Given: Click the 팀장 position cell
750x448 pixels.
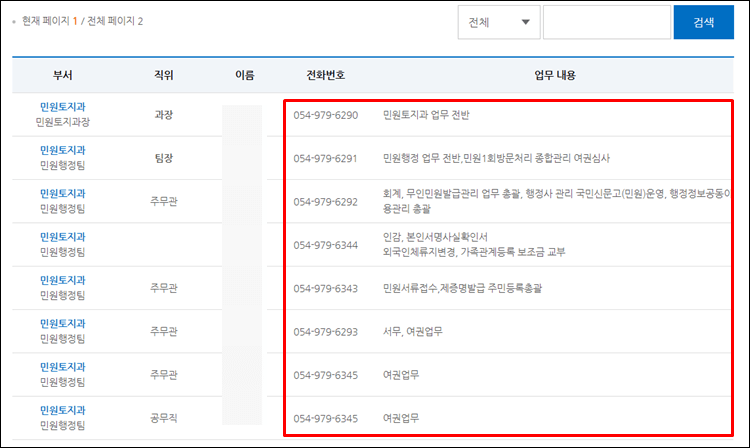Looking at the screenshot, I should (164, 158).
